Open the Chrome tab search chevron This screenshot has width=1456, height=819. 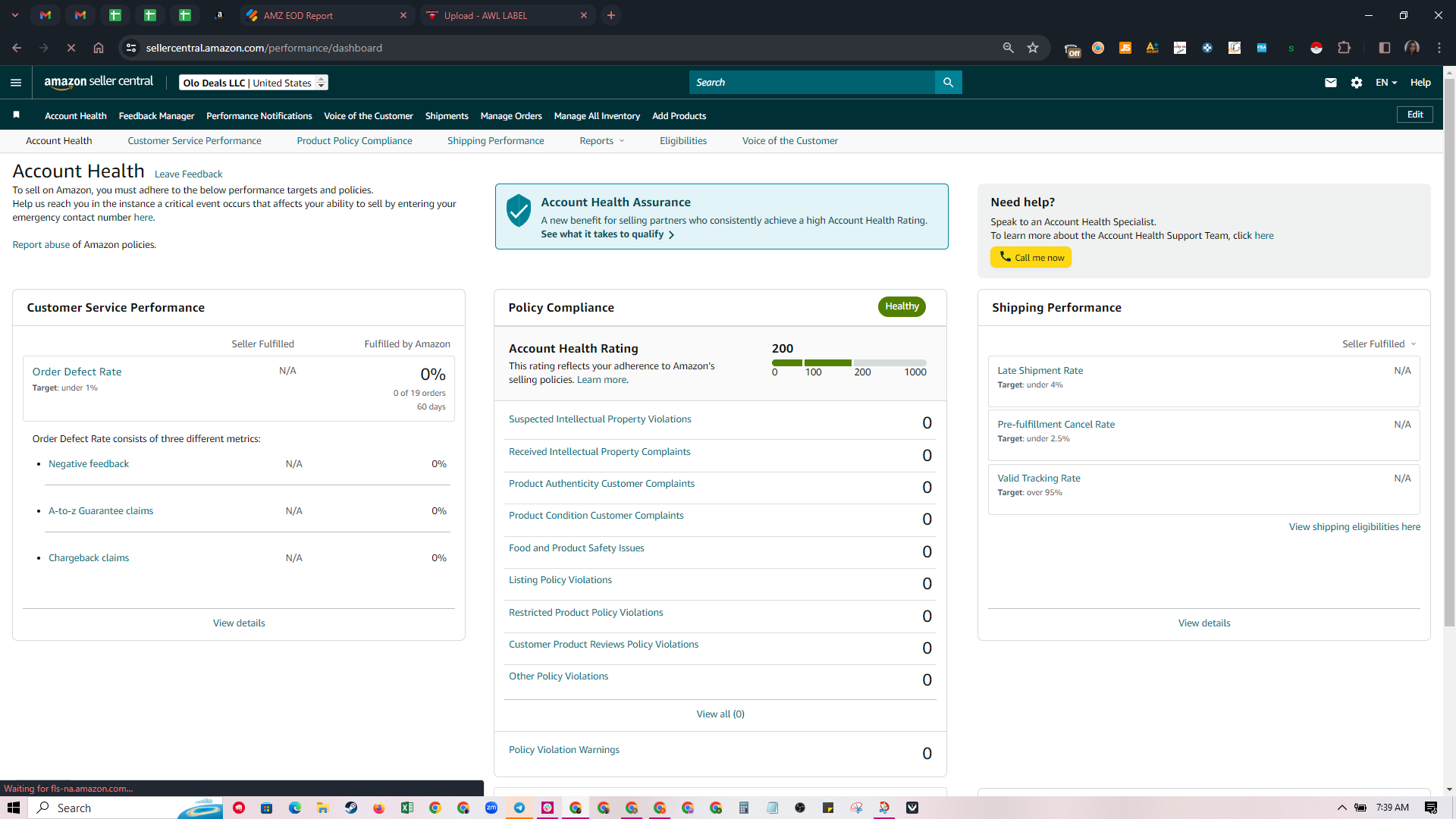point(15,15)
